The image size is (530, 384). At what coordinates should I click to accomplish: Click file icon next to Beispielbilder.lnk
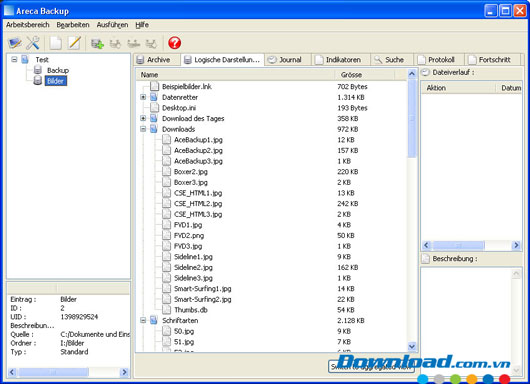(154, 86)
